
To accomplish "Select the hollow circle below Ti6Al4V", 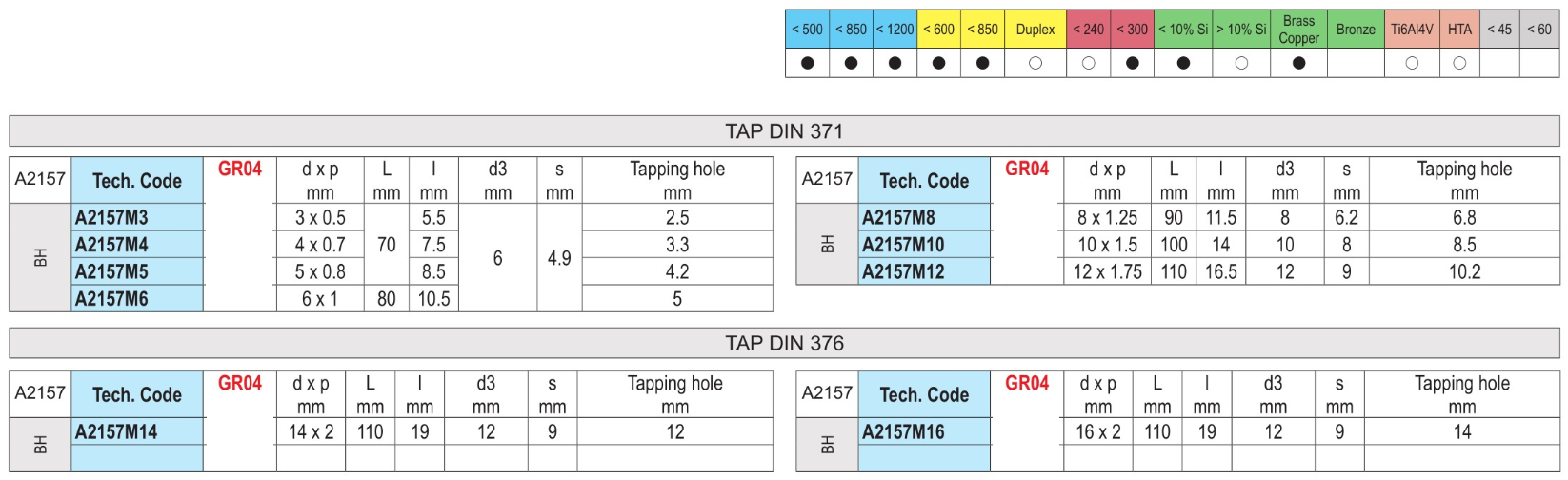I will [x=1412, y=63].
